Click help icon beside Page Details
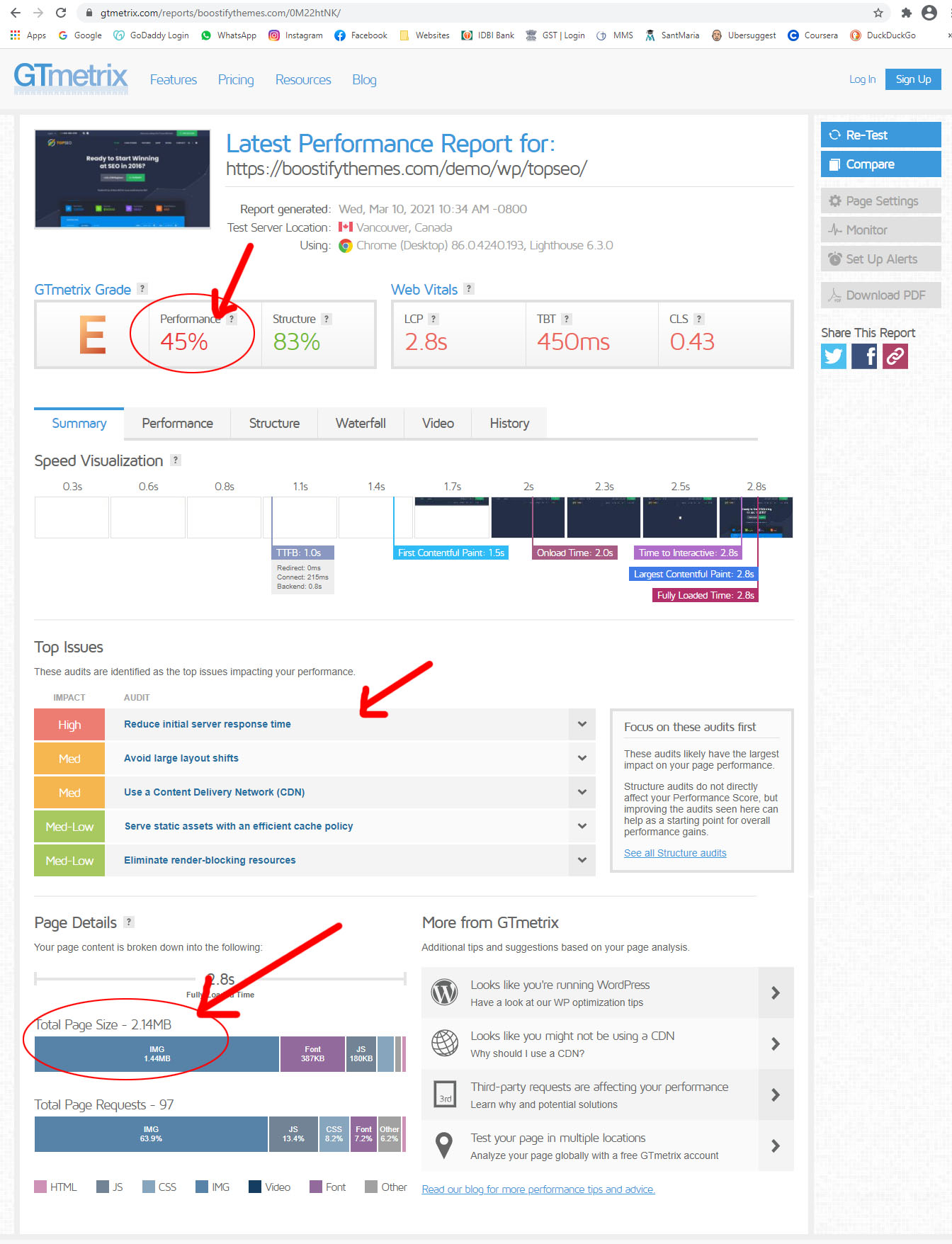The width and height of the screenshot is (952, 1244). point(129,922)
